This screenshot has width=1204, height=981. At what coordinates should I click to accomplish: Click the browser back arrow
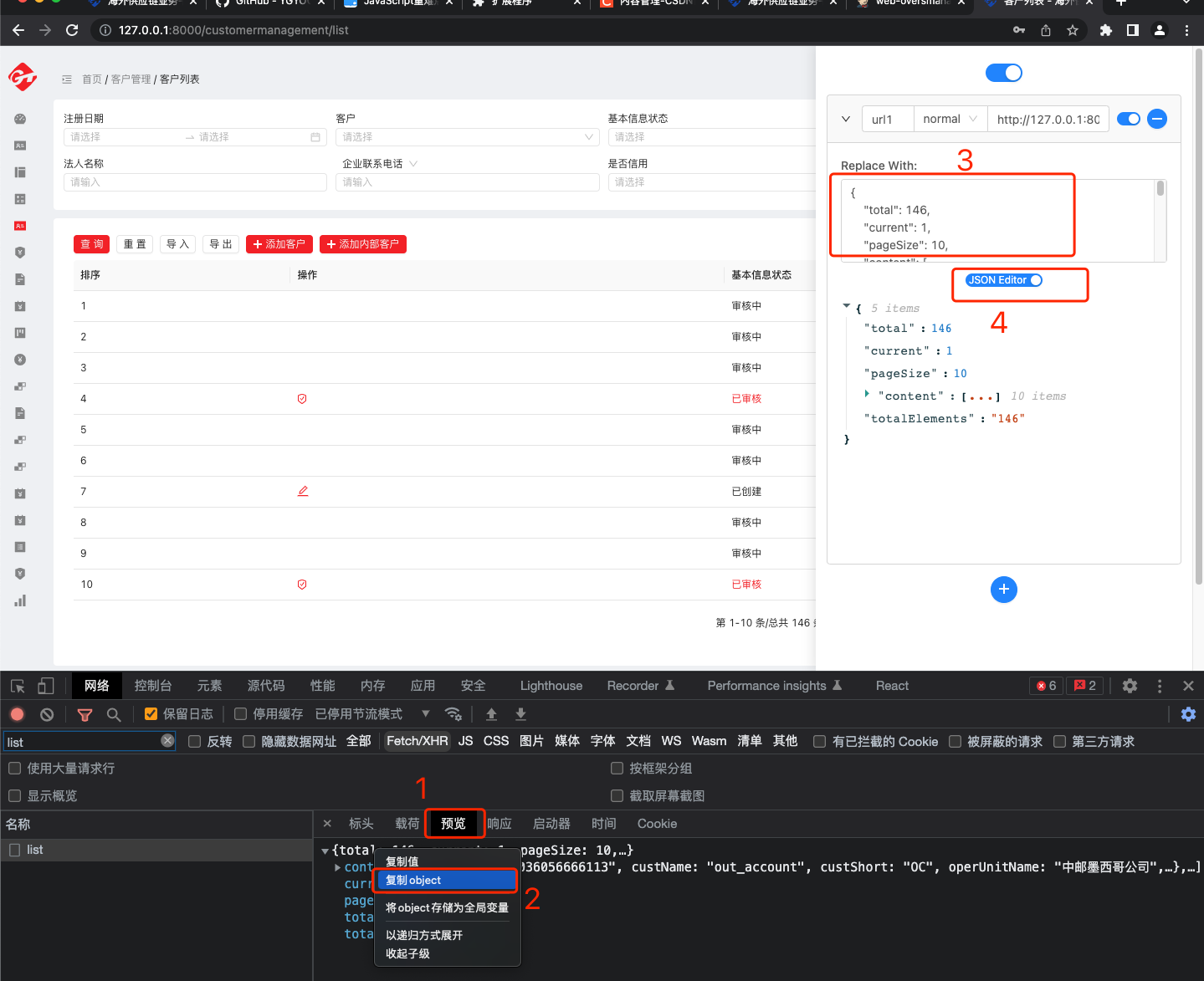coord(18,30)
